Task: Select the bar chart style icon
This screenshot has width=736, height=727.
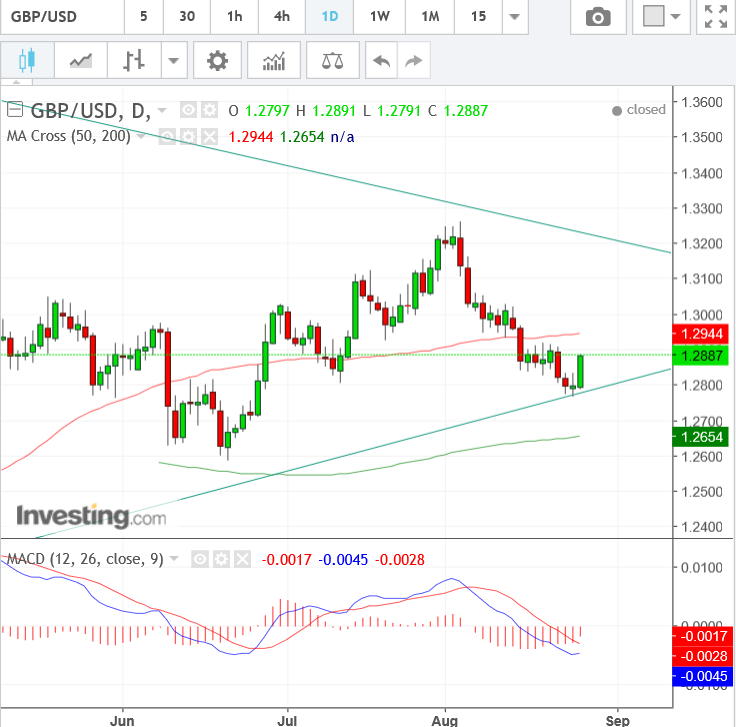Action: pyautogui.click(x=134, y=61)
